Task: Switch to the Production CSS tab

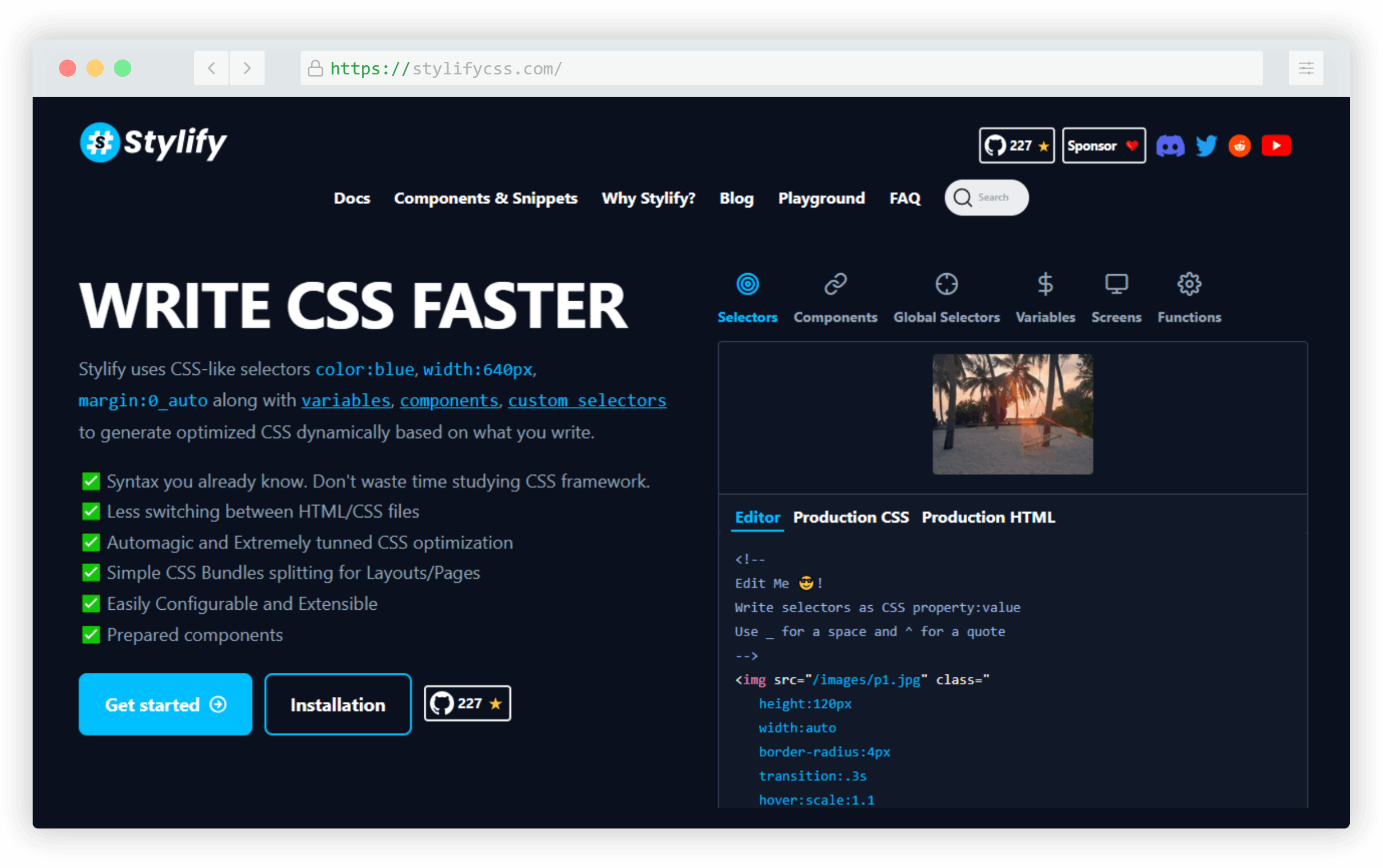Action: tap(850, 517)
